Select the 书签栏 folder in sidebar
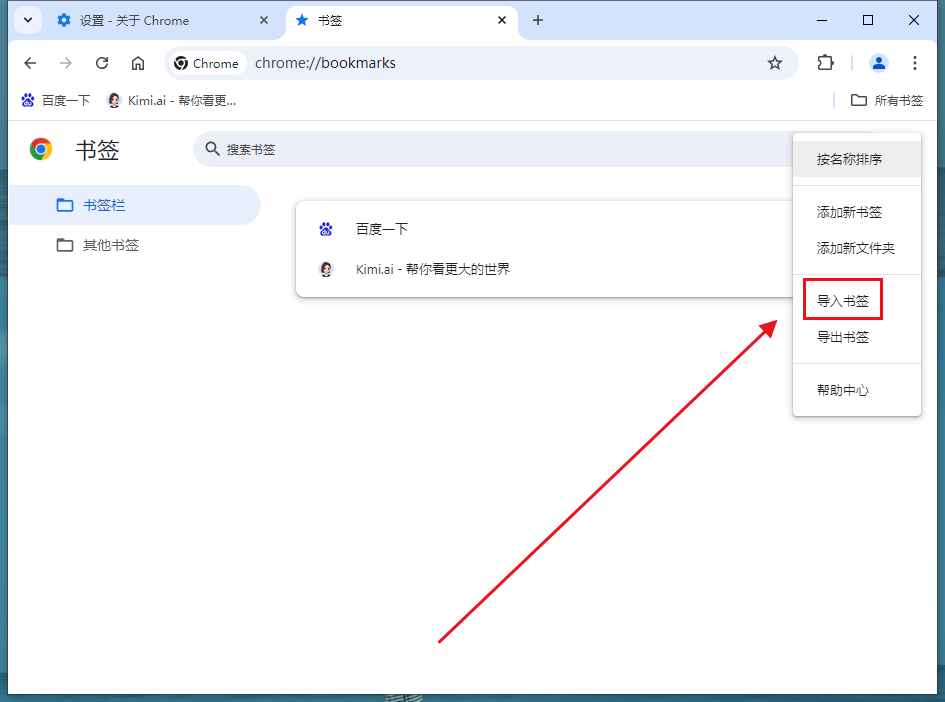This screenshot has height=702, width=945. coord(135,205)
